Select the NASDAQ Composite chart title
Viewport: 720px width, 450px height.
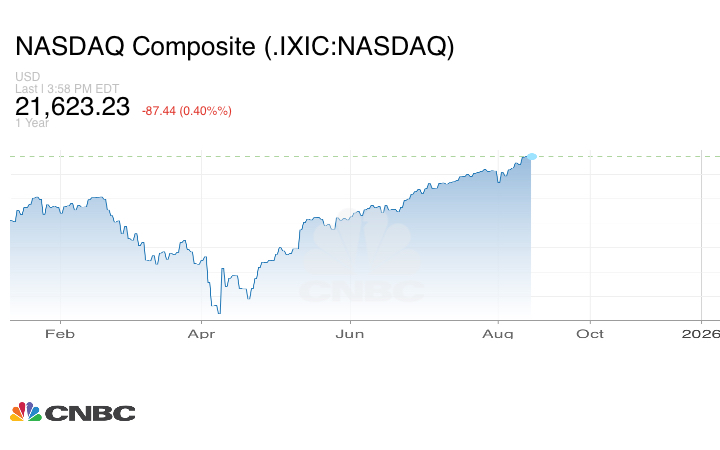234,47
